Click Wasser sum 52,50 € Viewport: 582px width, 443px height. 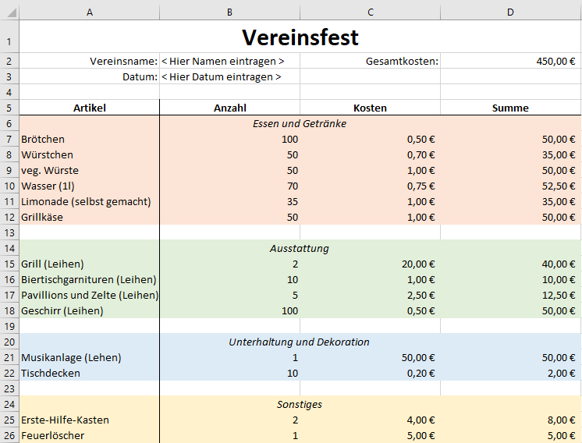(511, 186)
